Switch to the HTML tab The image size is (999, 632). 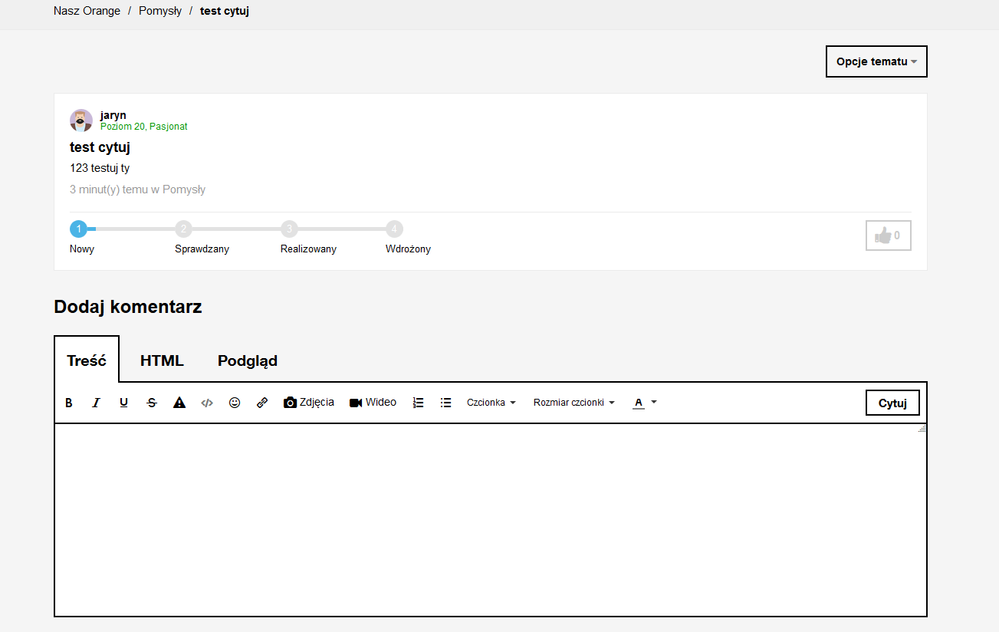pos(162,361)
